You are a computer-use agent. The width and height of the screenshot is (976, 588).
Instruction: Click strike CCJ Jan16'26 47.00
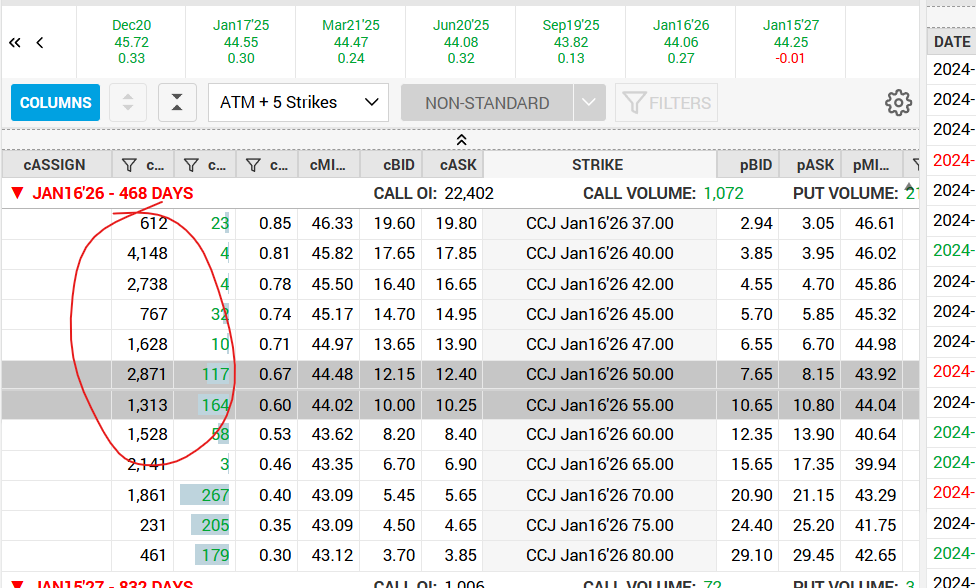(x=599, y=344)
